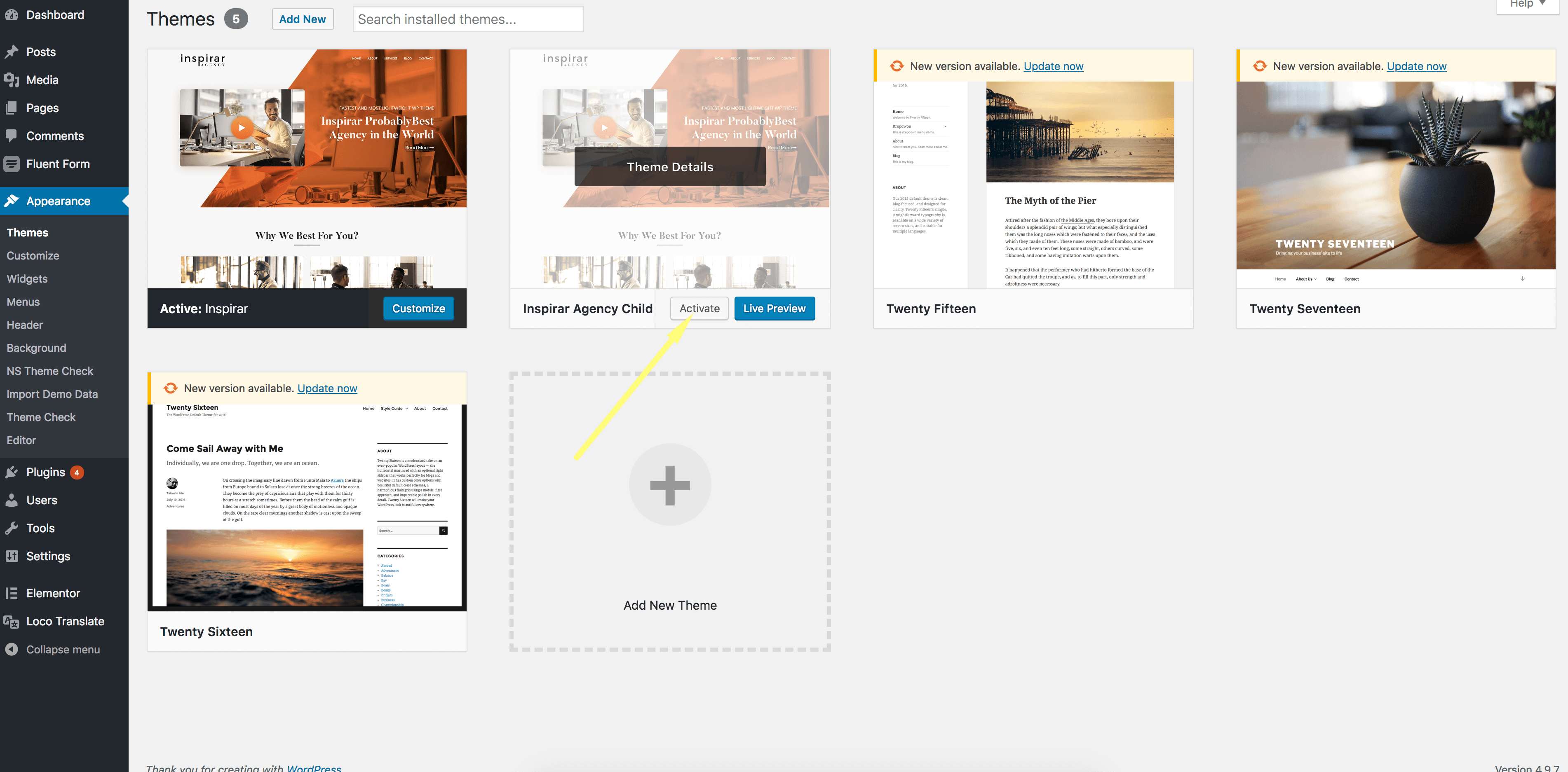This screenshot has width=1568, height=772.
Task: Click the Loco Translate icon
Action: point(12,621)
